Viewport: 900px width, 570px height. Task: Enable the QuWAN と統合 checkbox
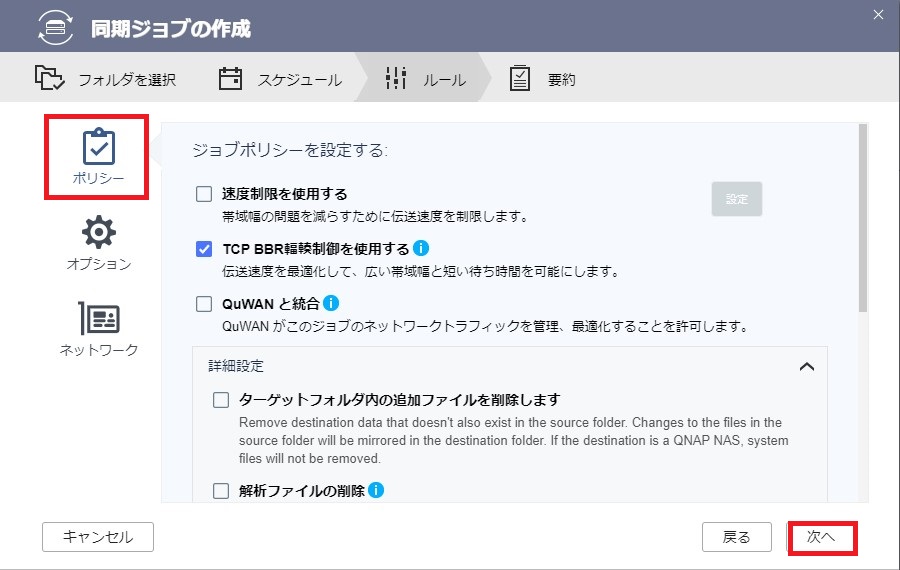click(204, 304)
